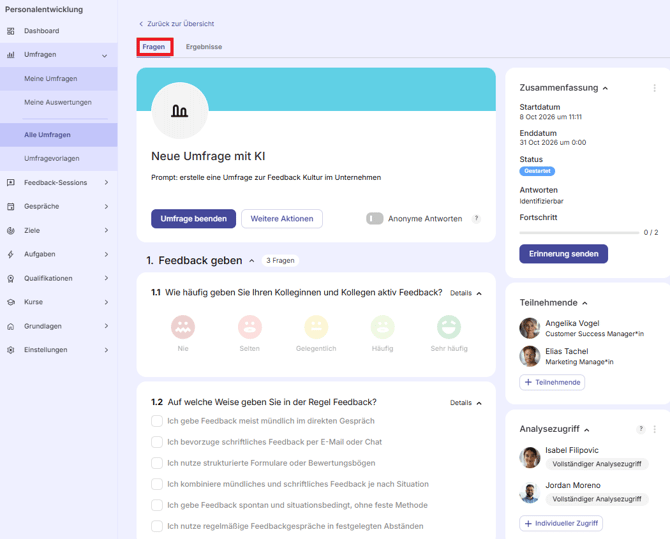Open Meine Auswertungen menu item
The width and height of the screenshot is (670, 539).
coord(59,103)
